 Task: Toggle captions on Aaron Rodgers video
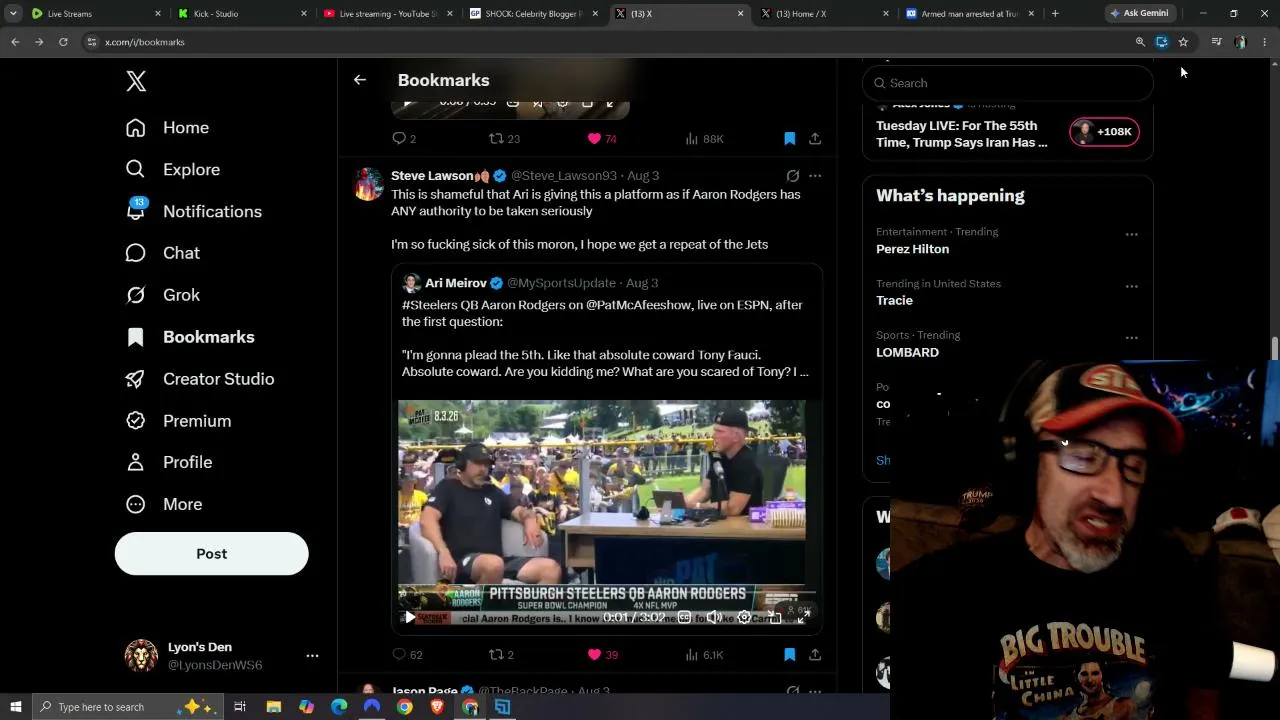point(684,618)
